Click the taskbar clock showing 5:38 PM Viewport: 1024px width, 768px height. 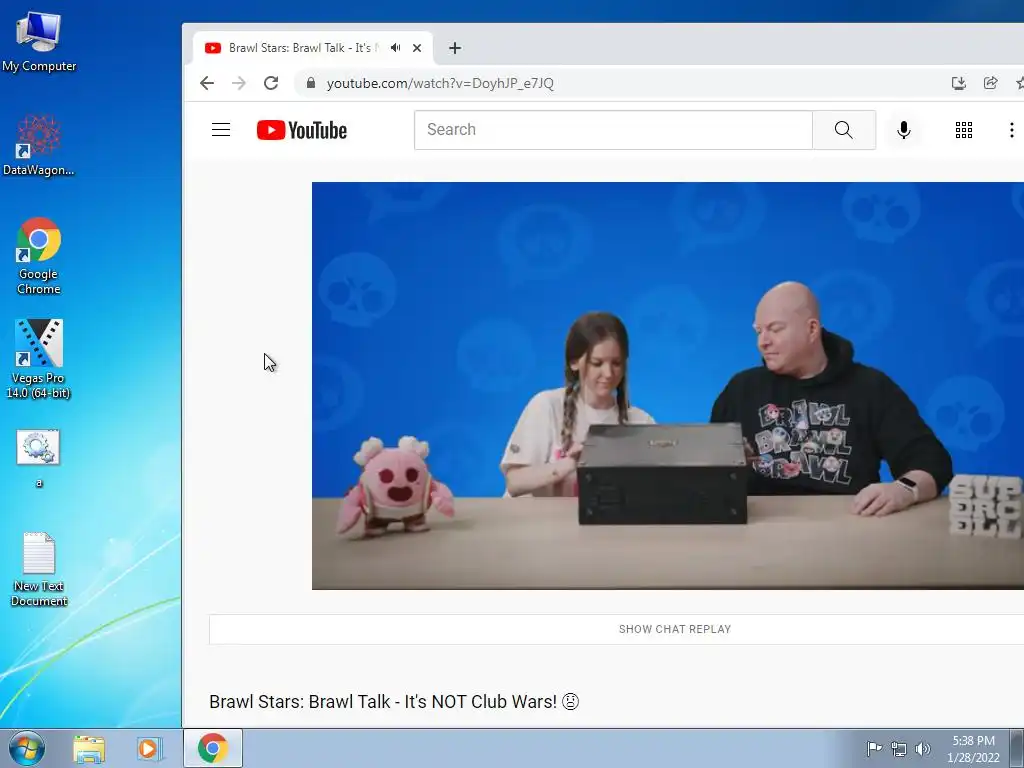point(973,749)
